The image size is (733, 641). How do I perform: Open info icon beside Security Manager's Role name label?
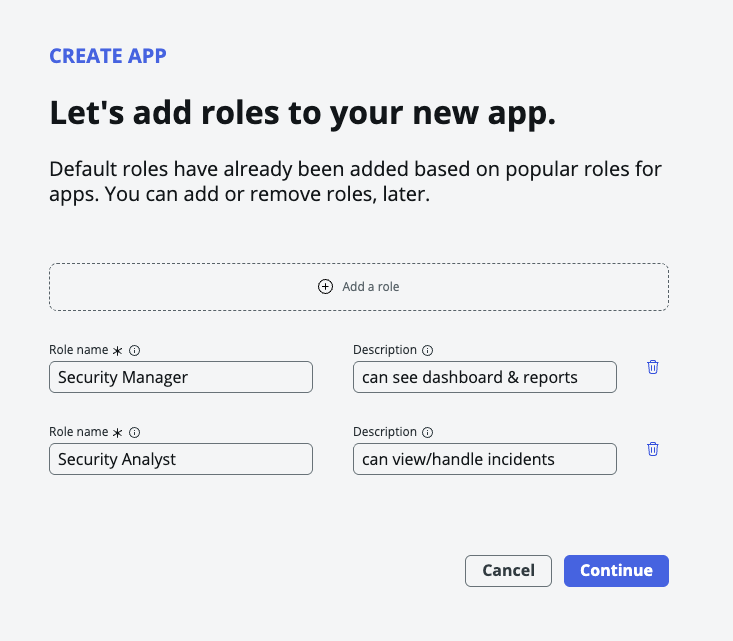tap(135, 351)
